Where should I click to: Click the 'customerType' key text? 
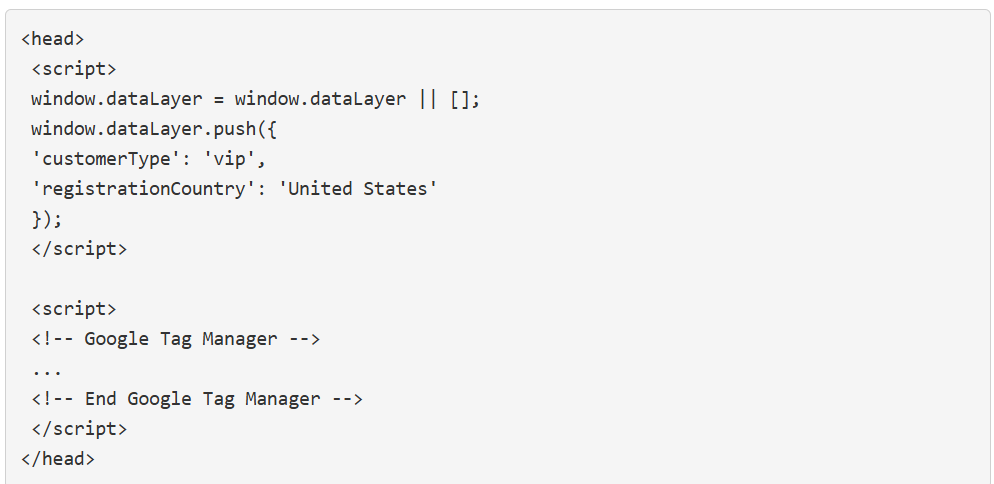point(106,159)
